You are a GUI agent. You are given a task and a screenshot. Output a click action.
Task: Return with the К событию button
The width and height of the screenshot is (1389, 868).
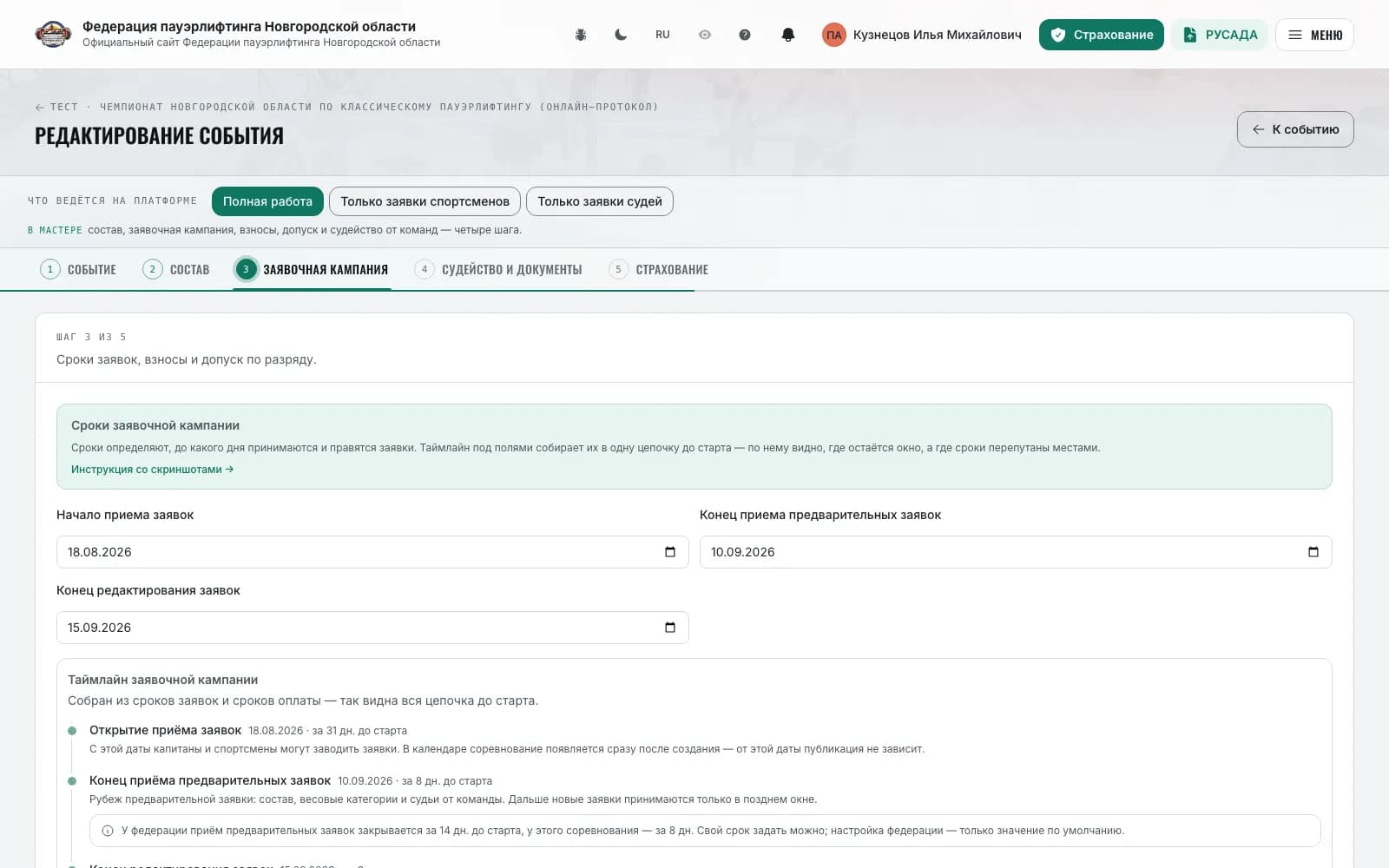[x=1295, y=129]
